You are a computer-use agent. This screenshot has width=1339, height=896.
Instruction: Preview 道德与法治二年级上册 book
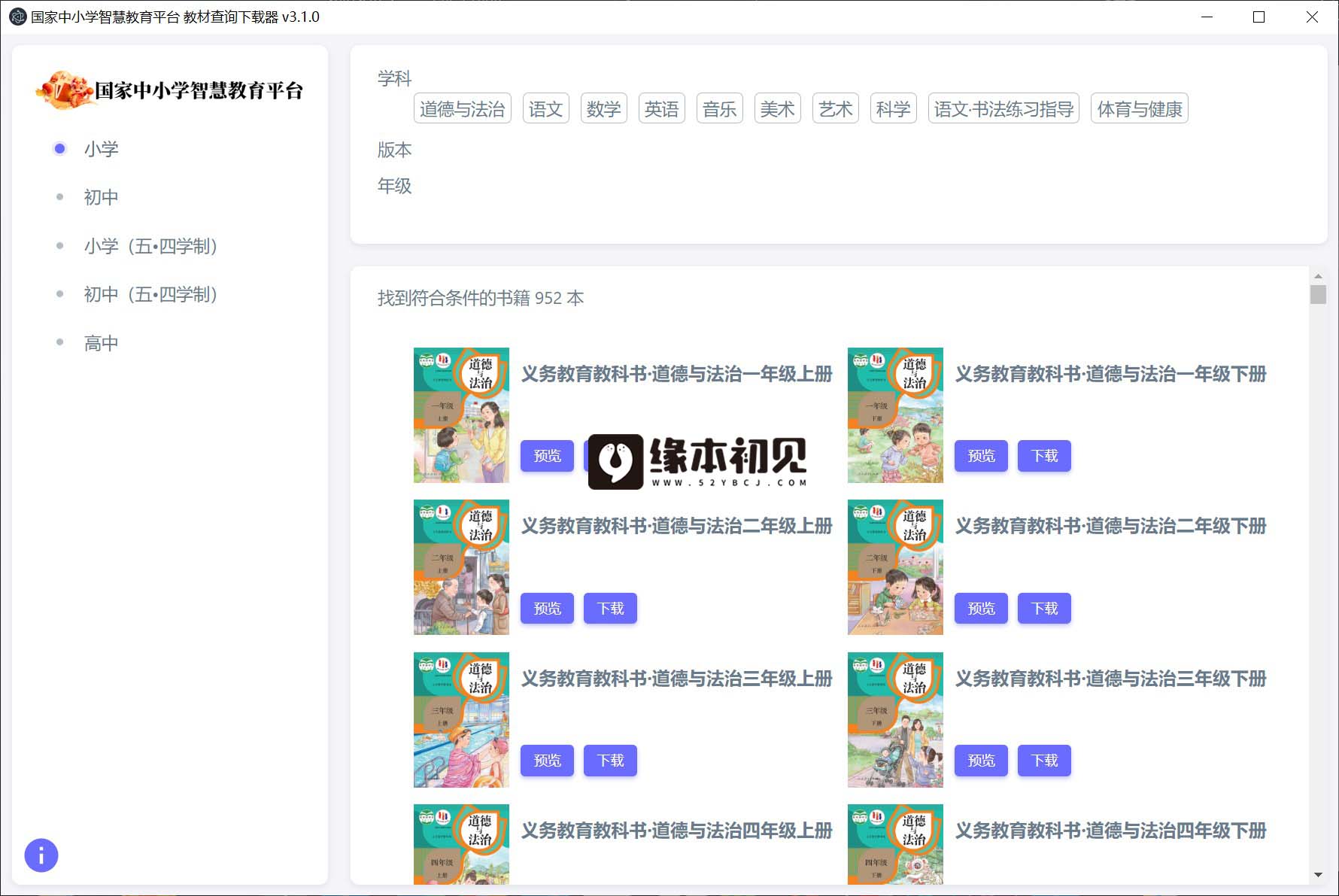pyautogui.click(x=547, y=609)
